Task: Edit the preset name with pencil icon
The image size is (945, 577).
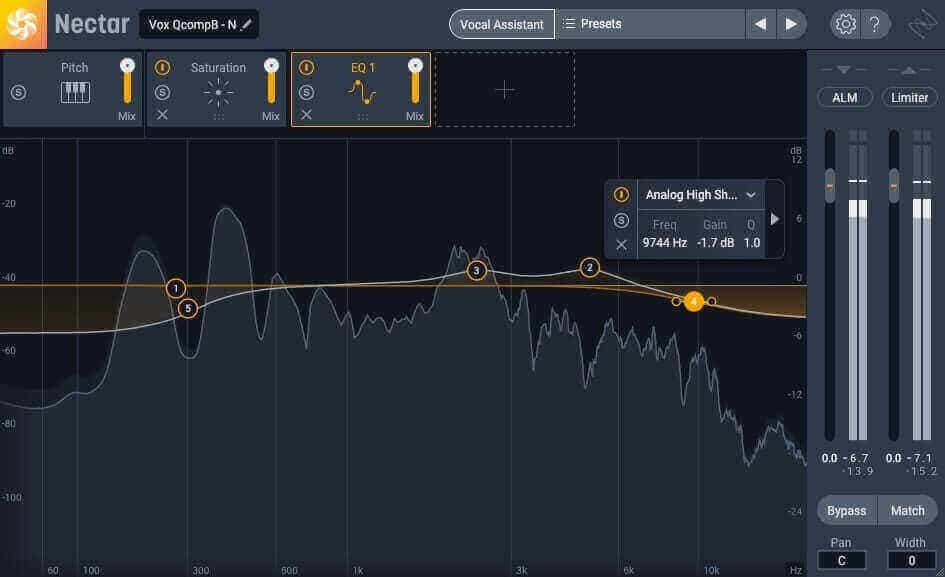Action: (x=246, y=25)
